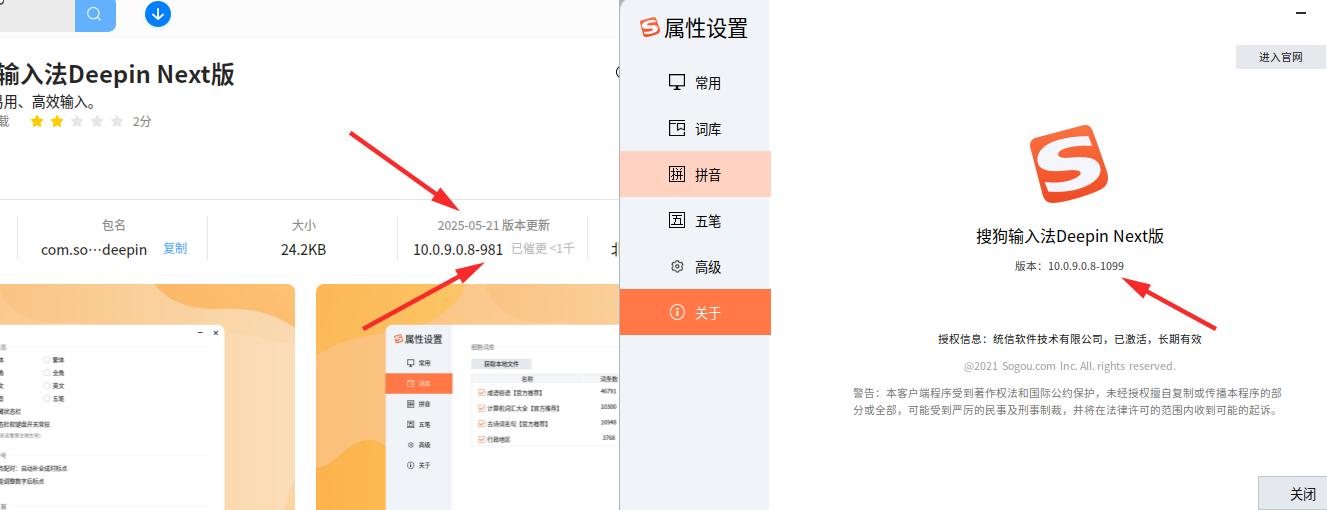Copy package name via 复制 link

(175, 249)
